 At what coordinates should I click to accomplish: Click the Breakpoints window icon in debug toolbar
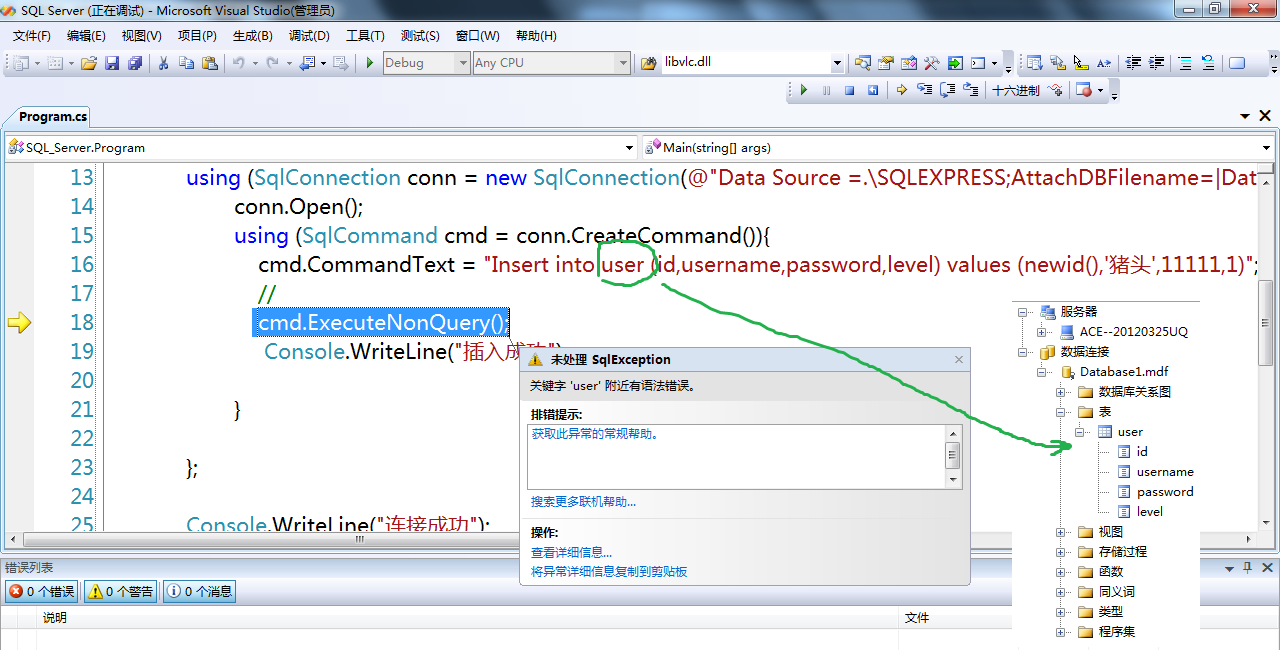1083,90
